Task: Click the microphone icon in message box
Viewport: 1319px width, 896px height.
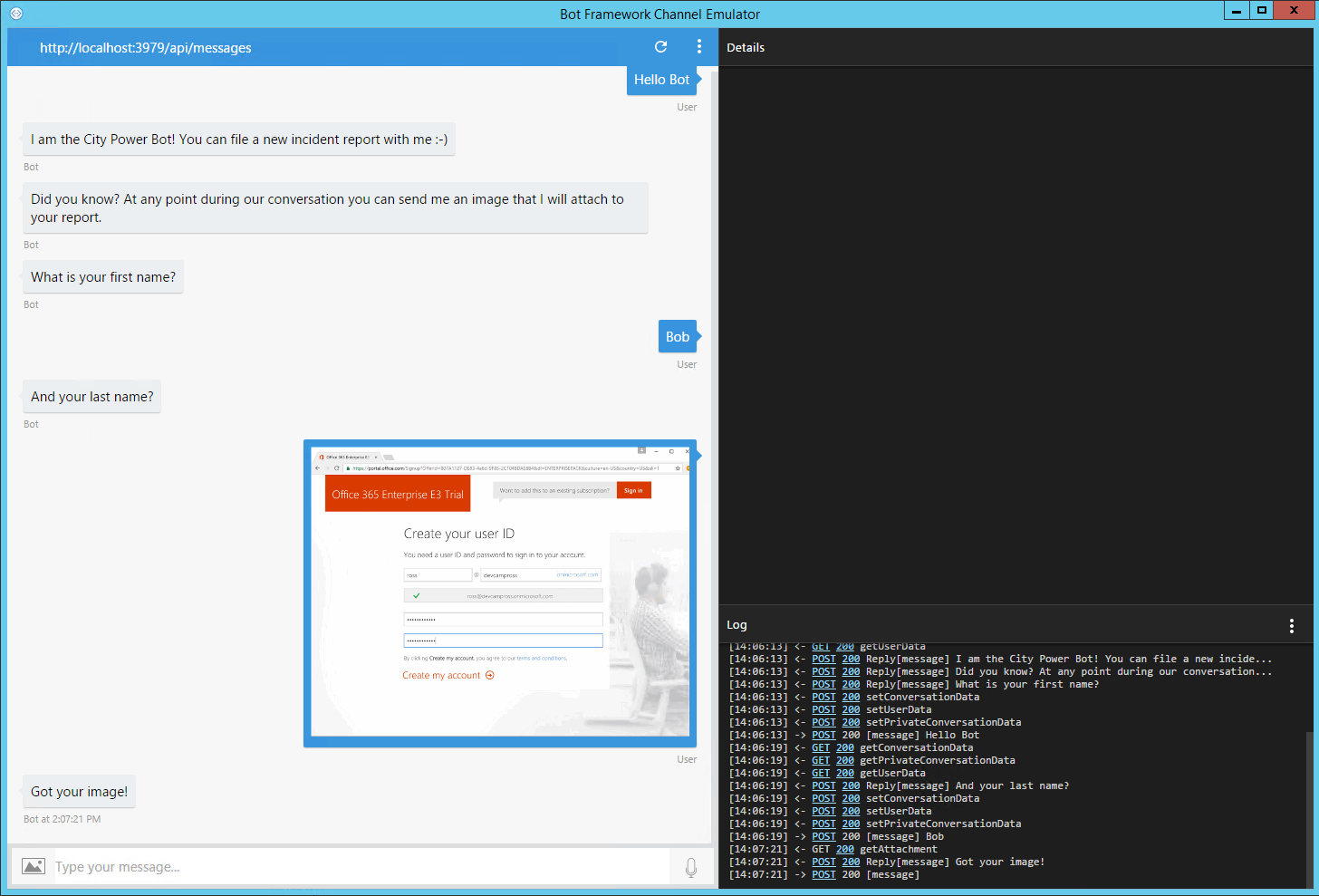Action: point(691,867)
